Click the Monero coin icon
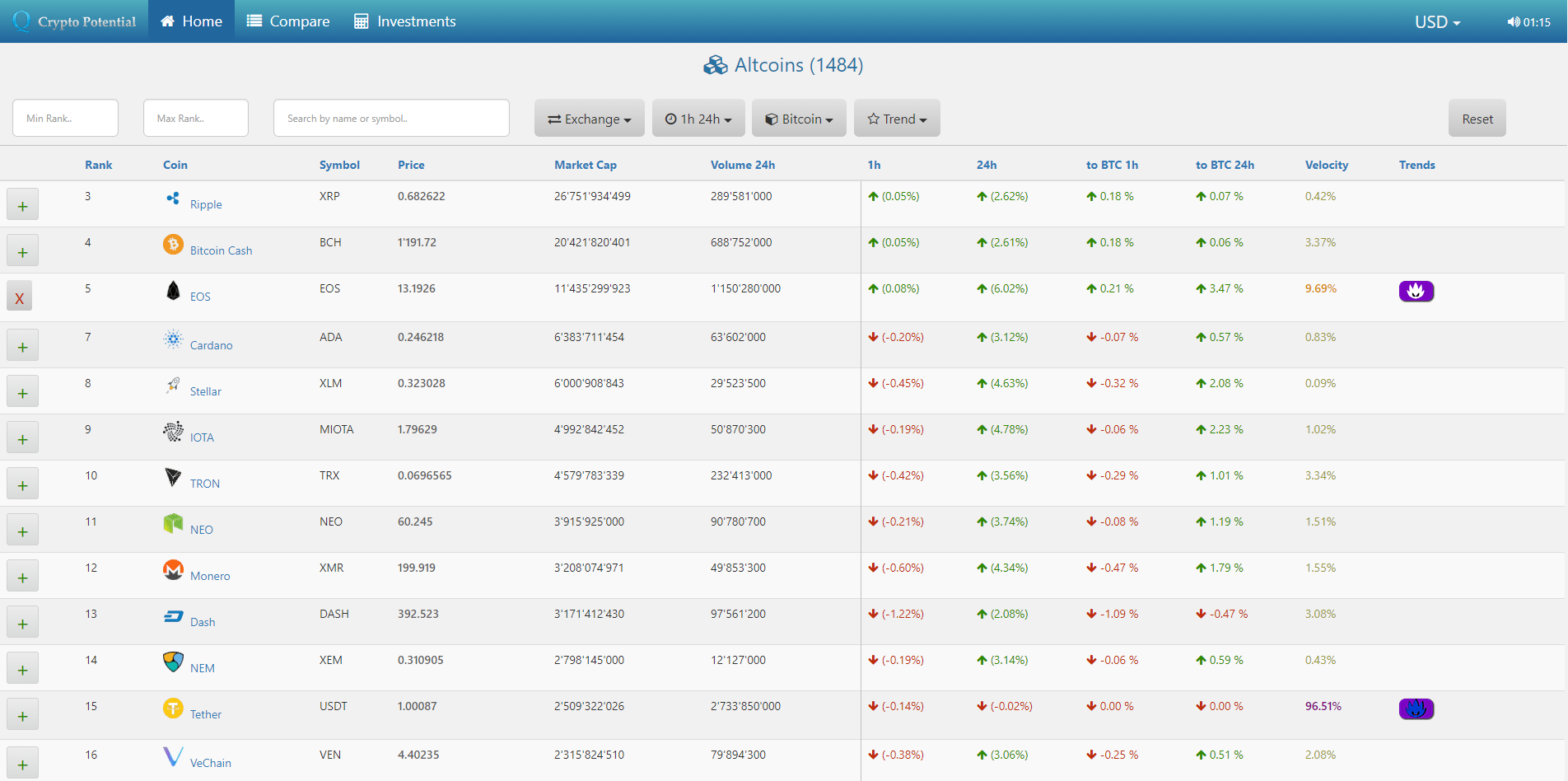Image resolution: width=1568 pixels, height=781 pixels. (x=173, y=569)
